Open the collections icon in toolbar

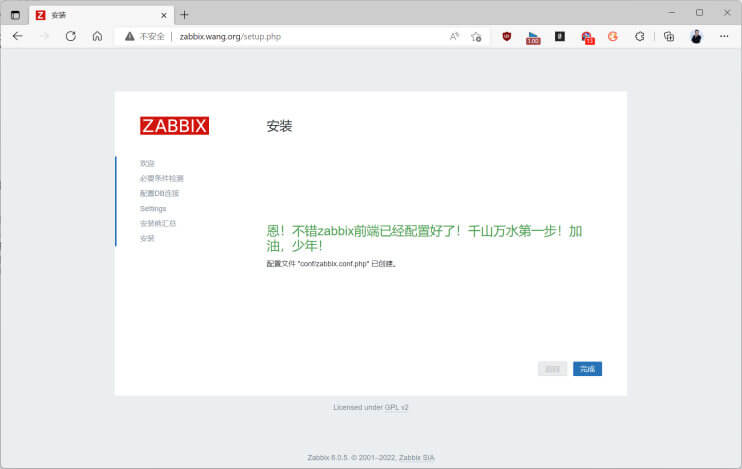pos(669,36)
